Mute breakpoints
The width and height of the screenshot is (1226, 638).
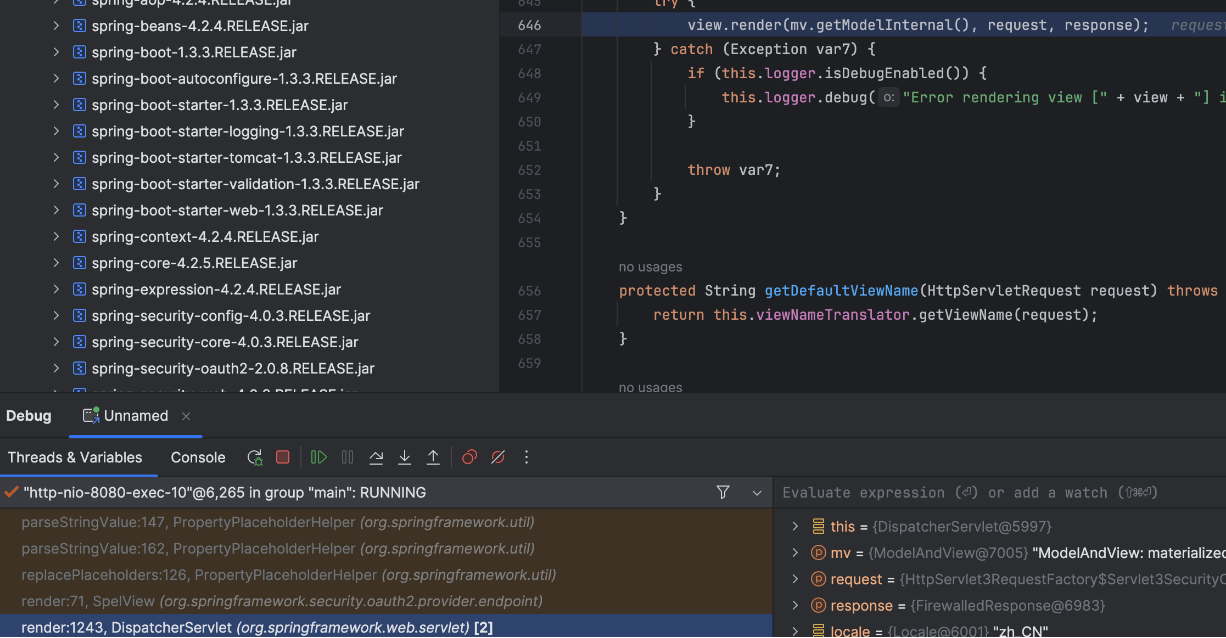point(498,457)
